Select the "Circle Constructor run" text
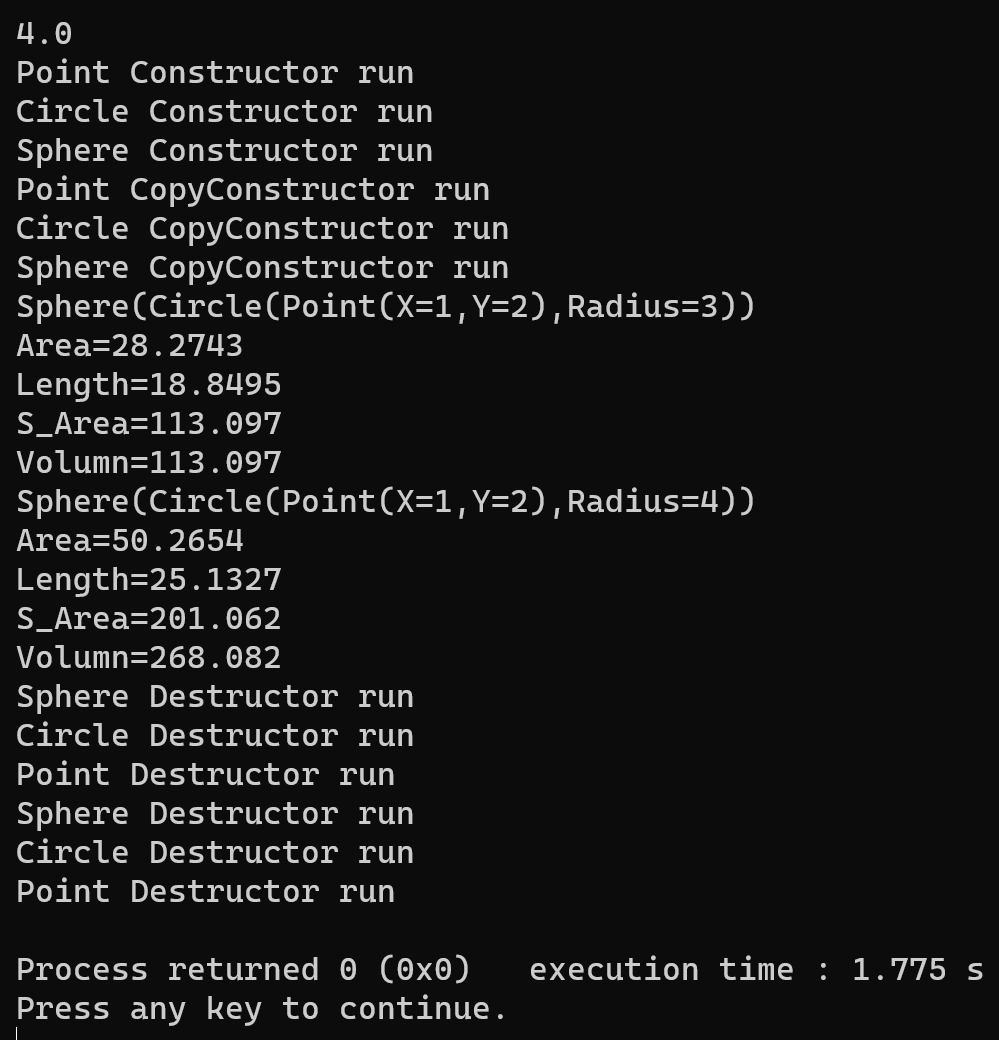The width and height of the screenshot is (999, 1040). coord(224,112)
